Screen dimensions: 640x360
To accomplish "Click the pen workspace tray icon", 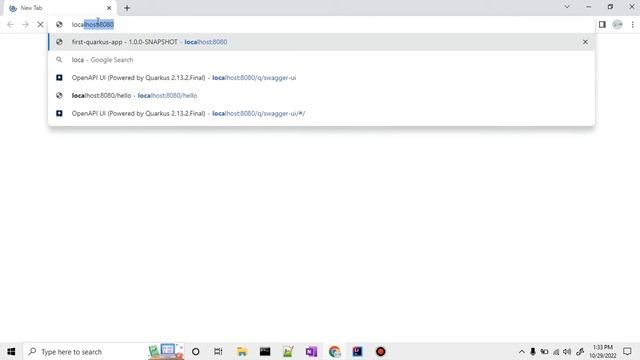I will 580,351.
